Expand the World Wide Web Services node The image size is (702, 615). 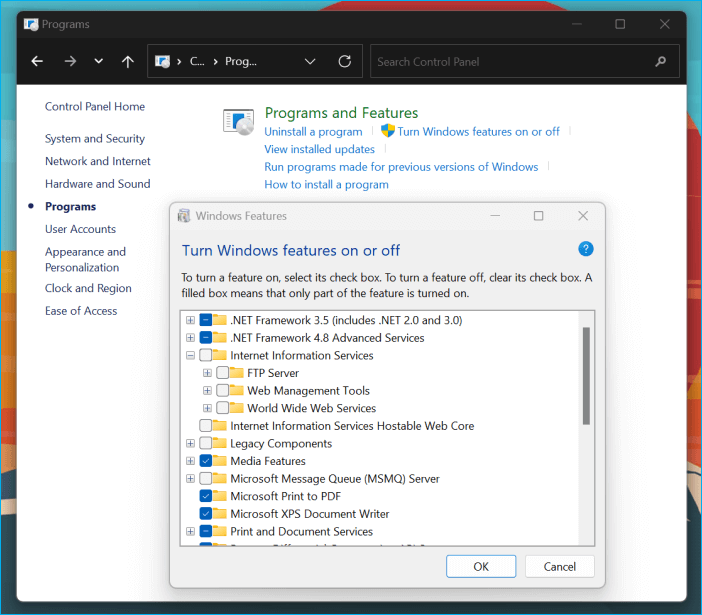pyautogui.click(x=207, y=408)
